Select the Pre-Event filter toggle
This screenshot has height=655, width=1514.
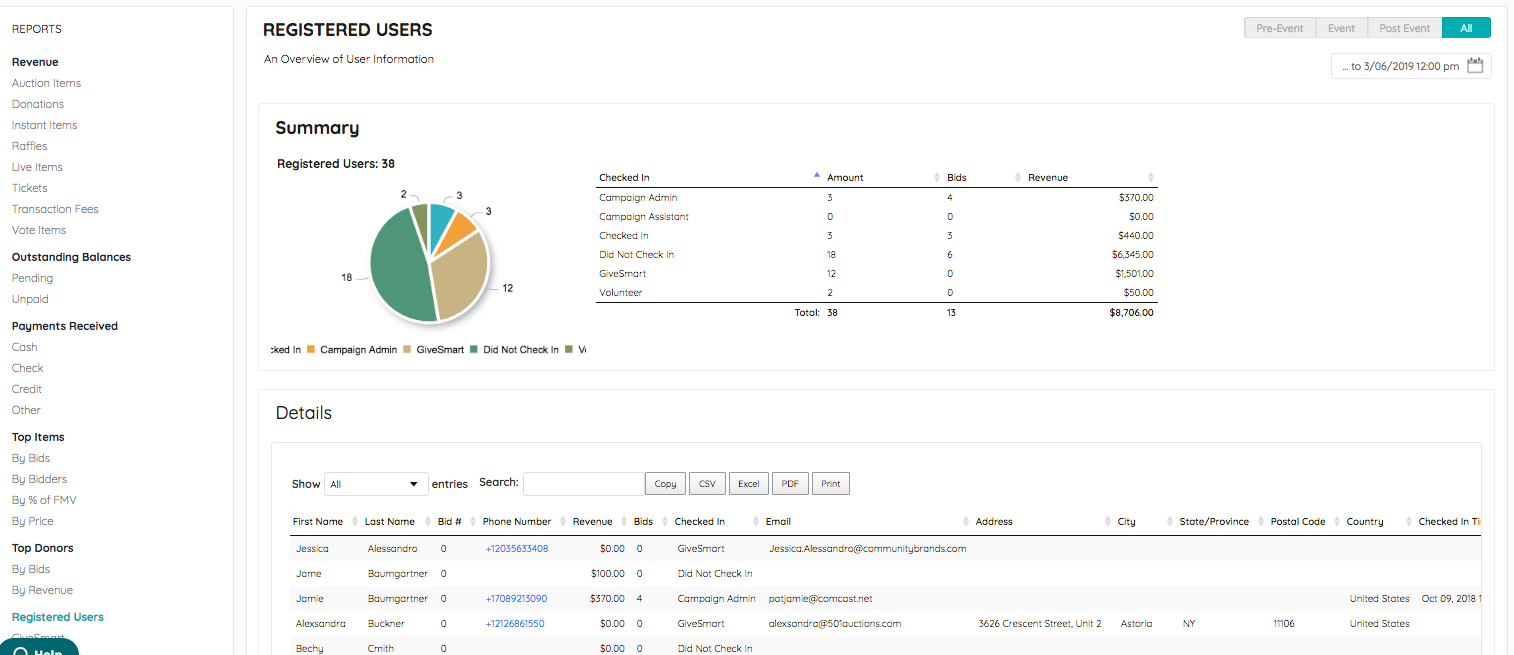pyautogui.click(x=1279, y=28)
